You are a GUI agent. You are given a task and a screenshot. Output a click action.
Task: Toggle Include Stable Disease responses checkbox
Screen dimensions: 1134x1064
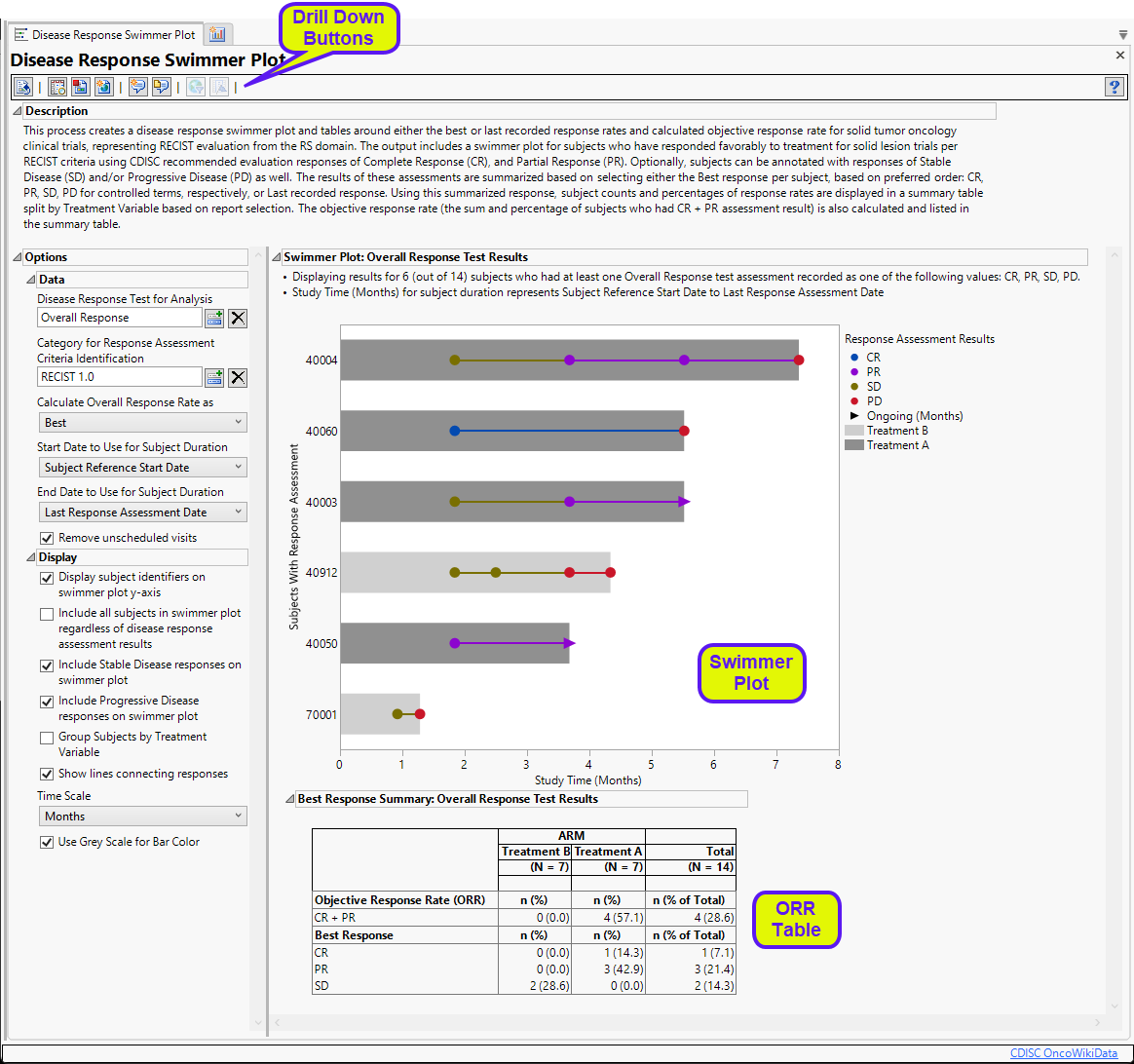point(47,665)
